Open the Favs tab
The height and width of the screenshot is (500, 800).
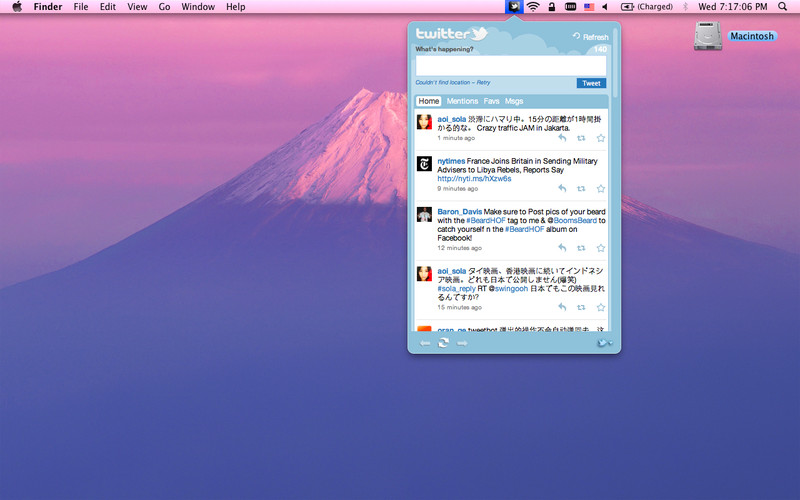(491, 101)
